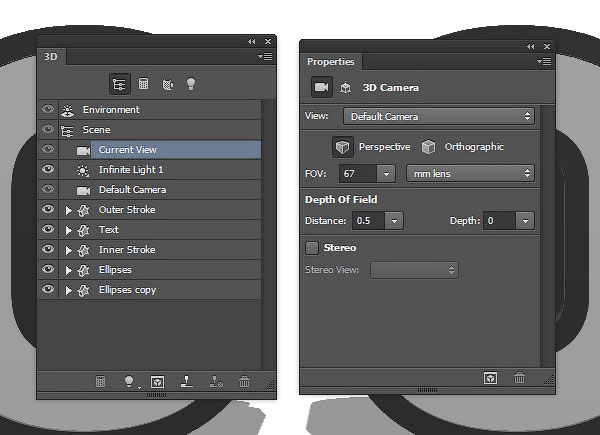Click the Inner Stroke mesh icon
The image size is (600, 435).
(x=83, y=250)
